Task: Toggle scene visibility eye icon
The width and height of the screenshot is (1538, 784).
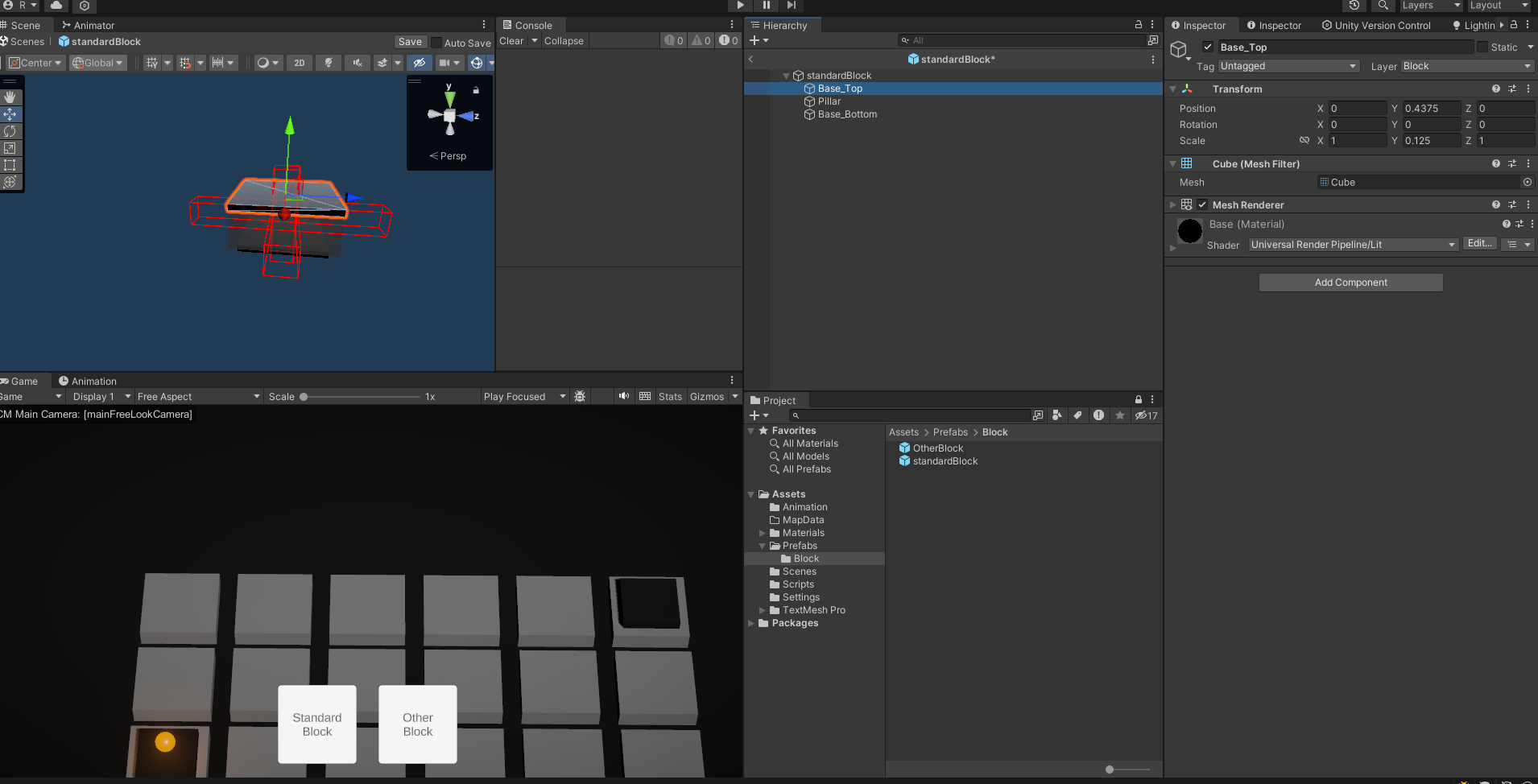Action: 419,63
